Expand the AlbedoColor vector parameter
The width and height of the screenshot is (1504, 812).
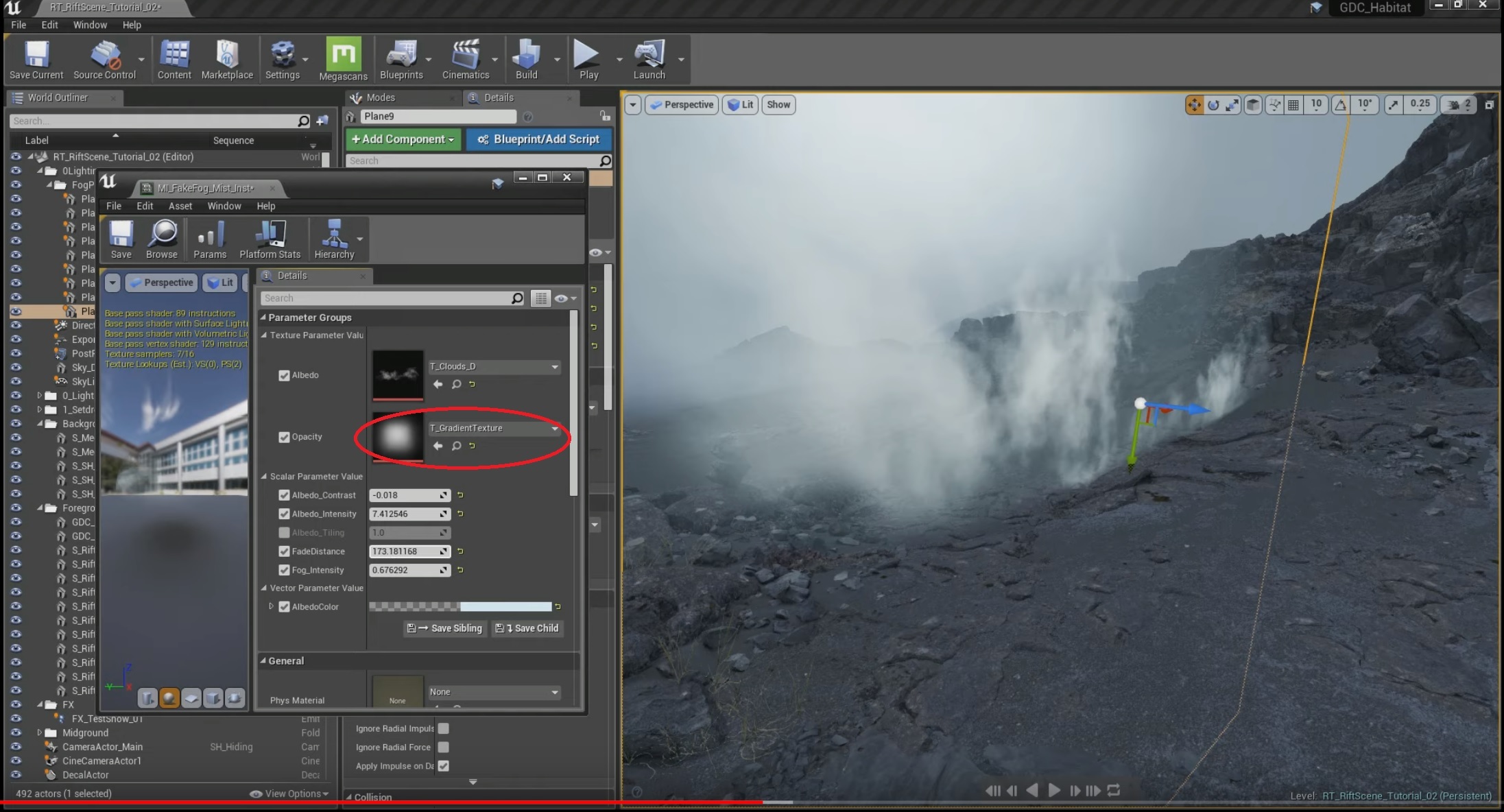coord(272,606)
